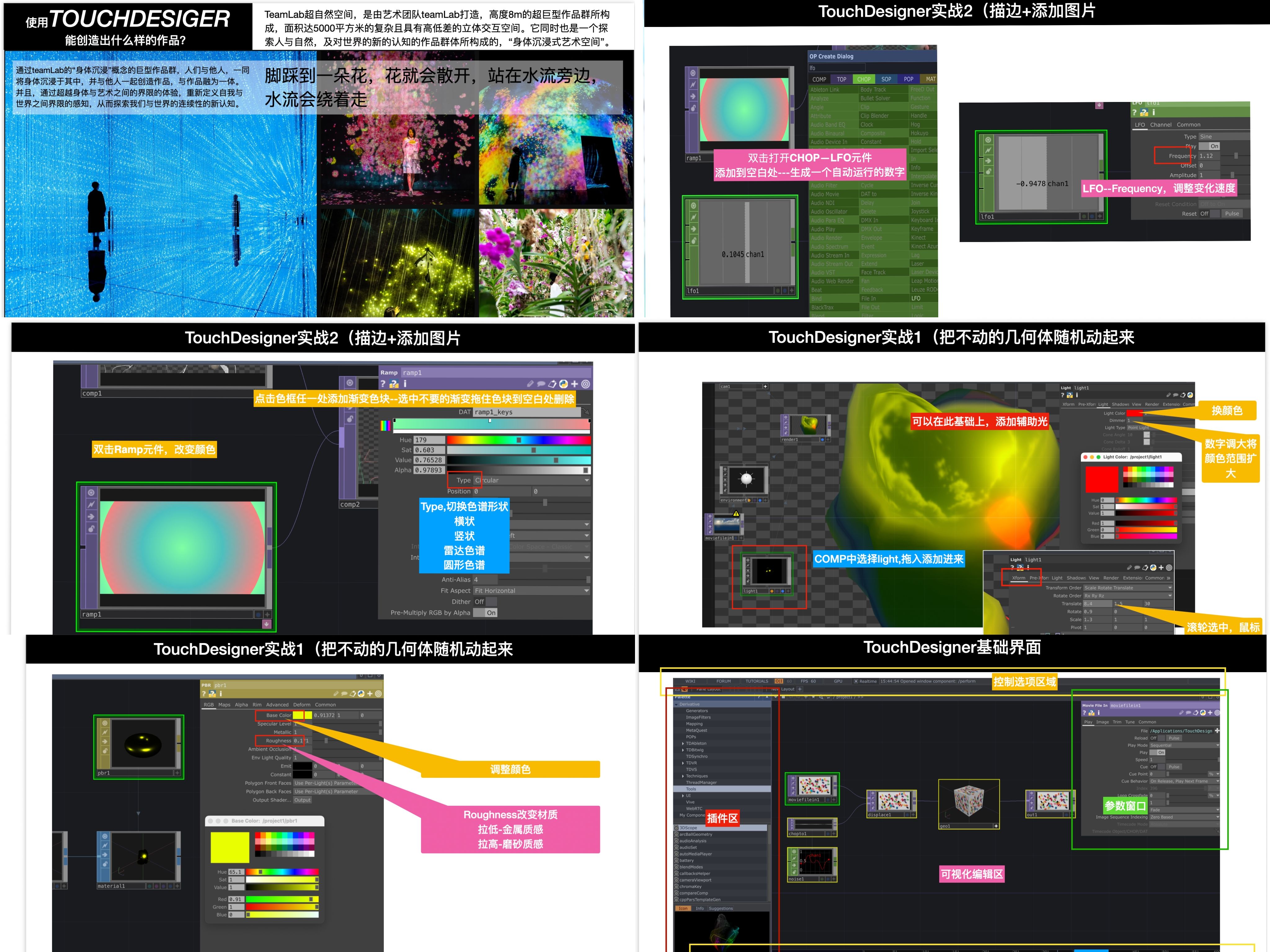The image size is (1270, 952).
Task: Click the info 'i' icon in ramp1 panel
Action: coord(405,384)
